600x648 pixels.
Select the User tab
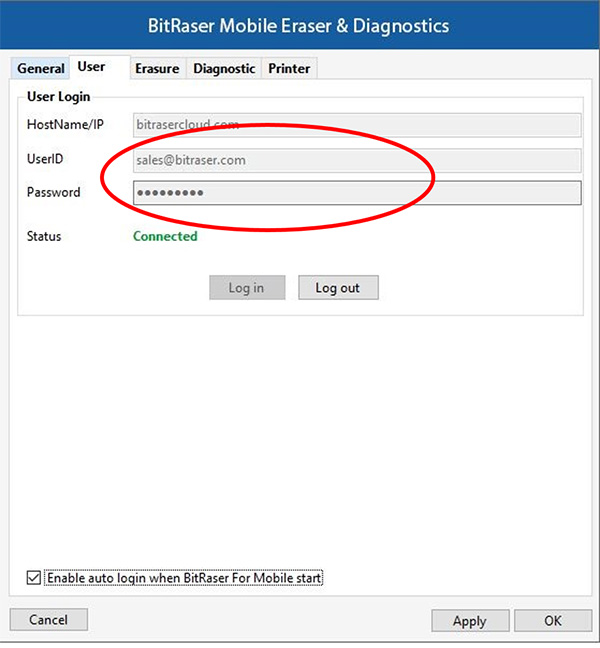[x=100, y=67]
